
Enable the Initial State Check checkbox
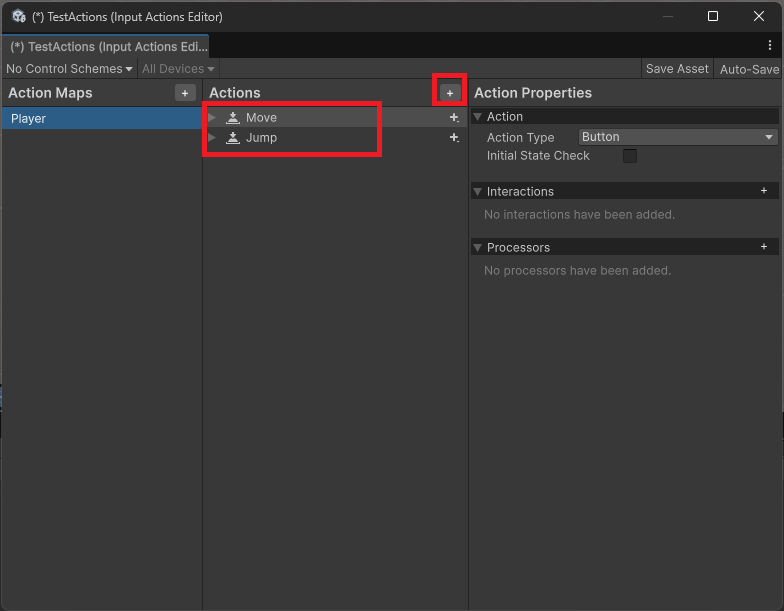pos(630,156)
